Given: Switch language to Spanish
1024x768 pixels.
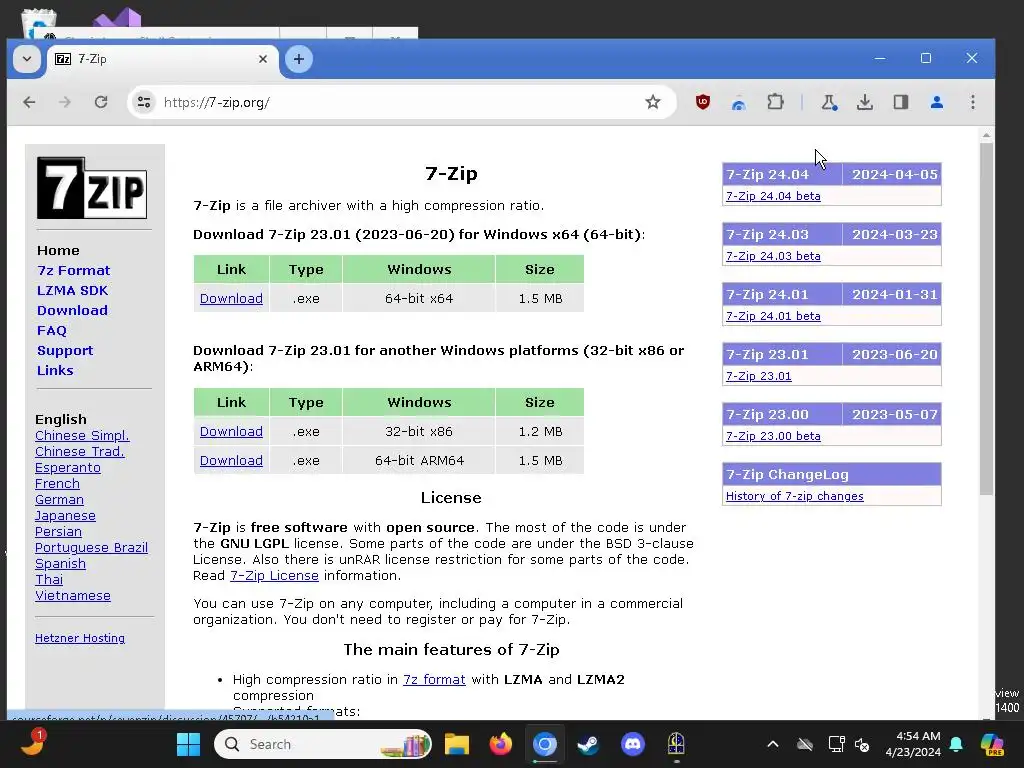Looking at the screenshot, I should tap(60, 564).
